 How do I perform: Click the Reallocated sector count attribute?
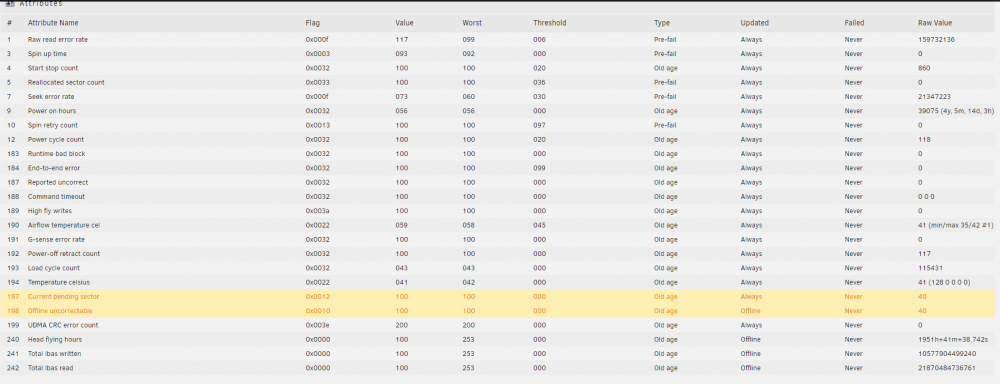point(66,82)
